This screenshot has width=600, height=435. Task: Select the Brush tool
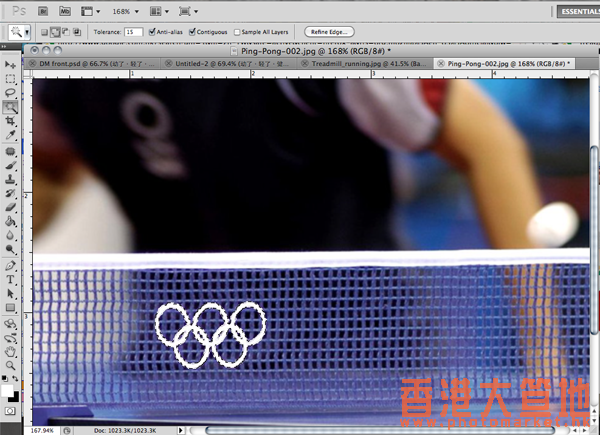(10, 166)
